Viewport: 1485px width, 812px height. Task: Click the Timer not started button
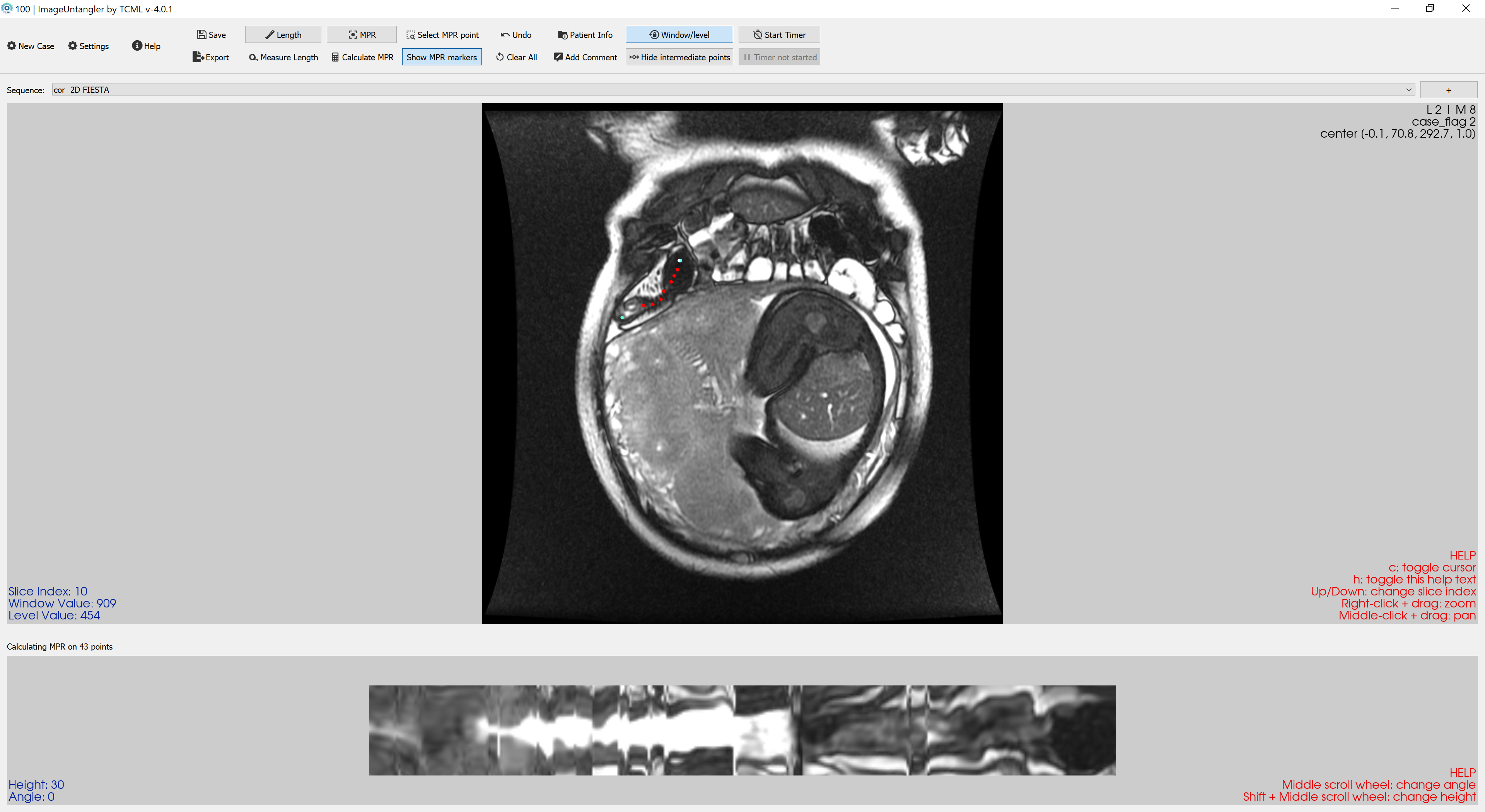click(x=779, y=57)
